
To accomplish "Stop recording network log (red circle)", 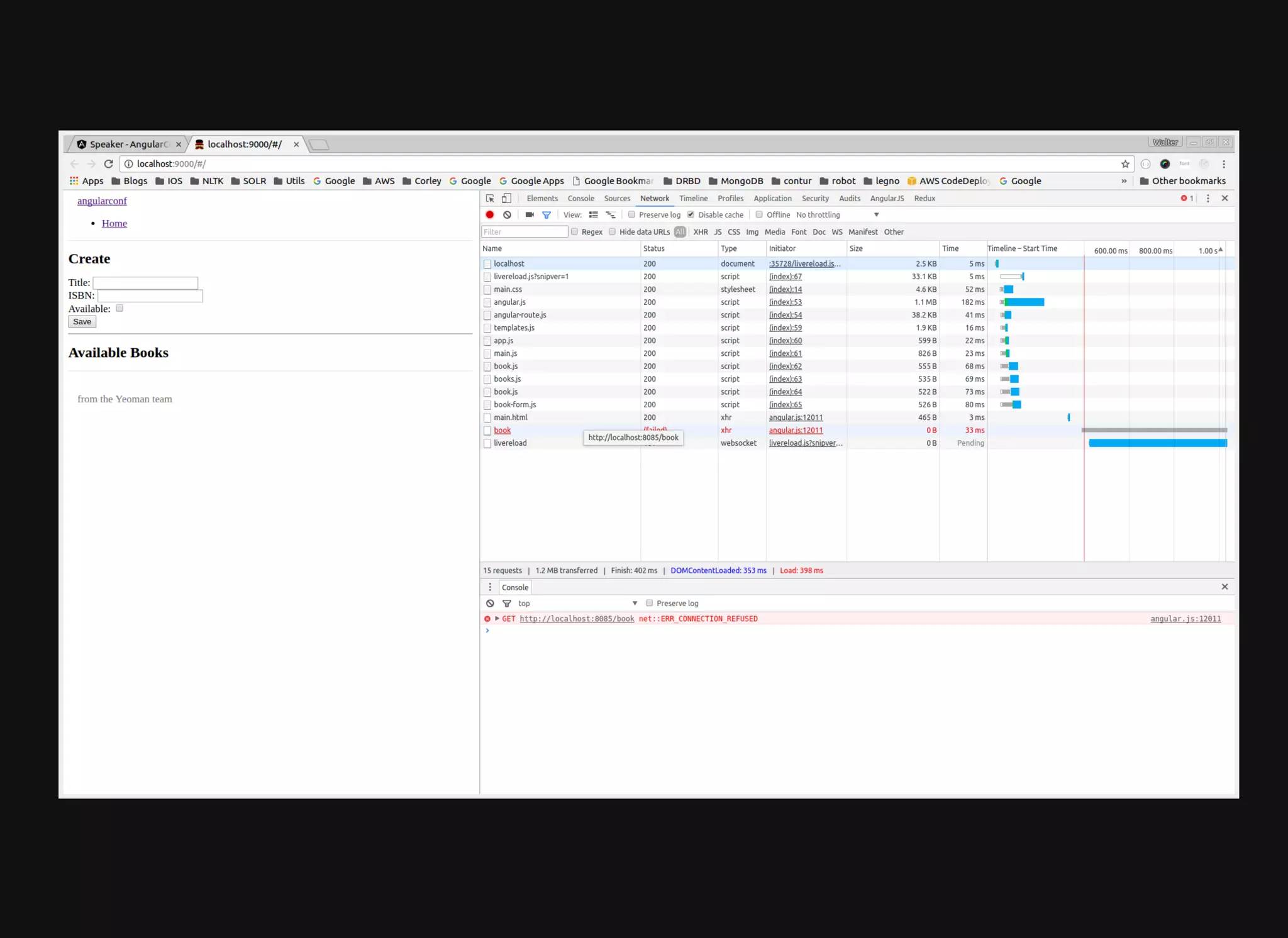I will point(490,215).
